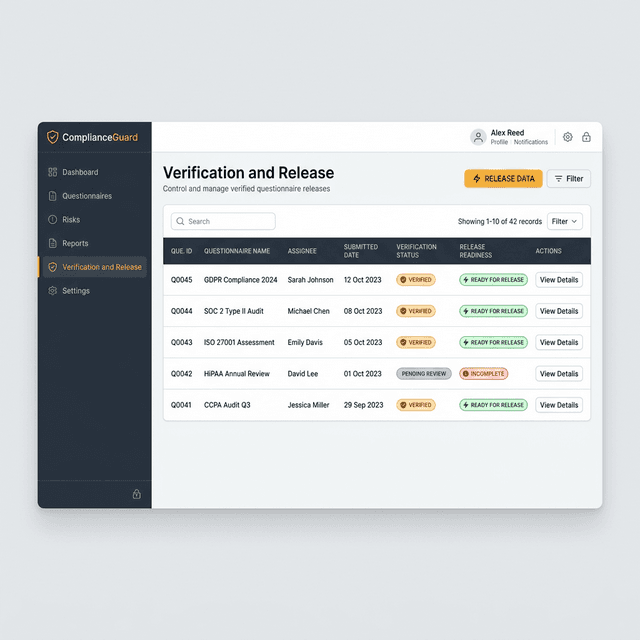Click the magnifier icon in search box
Viewport: 640px width, 640px height.
coord(180,221)
